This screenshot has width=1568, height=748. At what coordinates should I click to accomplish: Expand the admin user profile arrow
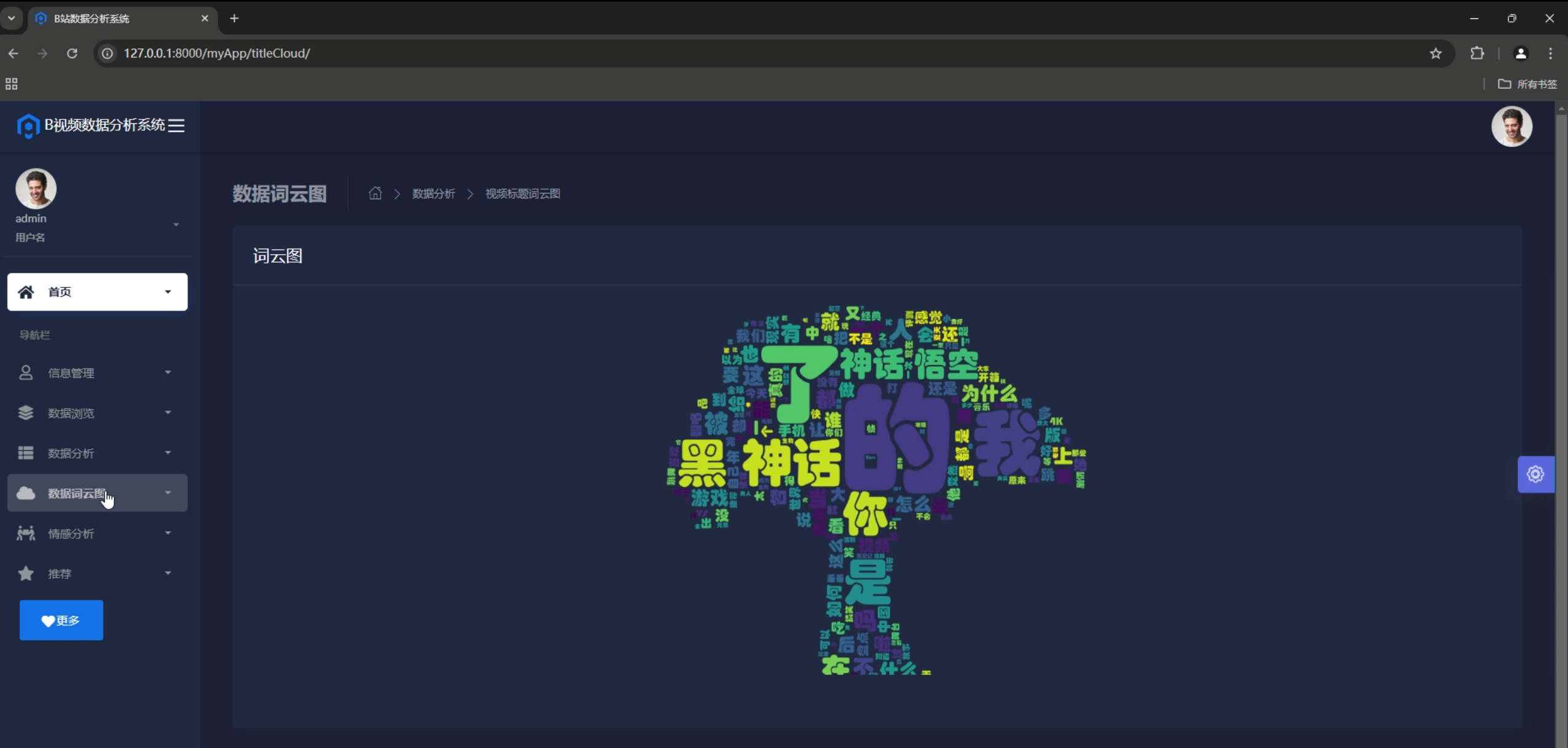coord(176,225)
